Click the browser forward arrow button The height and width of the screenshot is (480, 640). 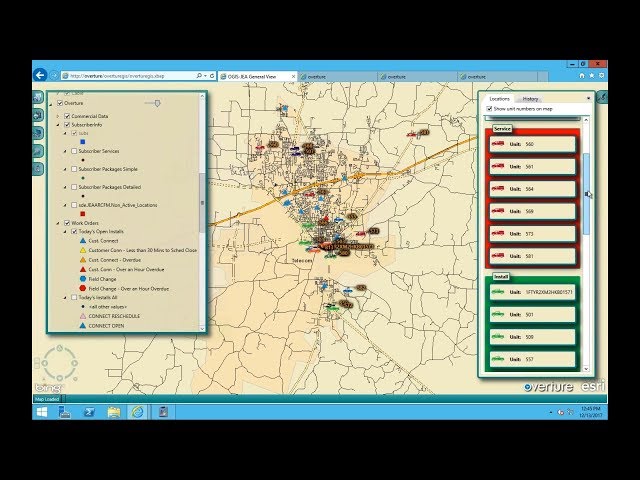pos(53,76)
